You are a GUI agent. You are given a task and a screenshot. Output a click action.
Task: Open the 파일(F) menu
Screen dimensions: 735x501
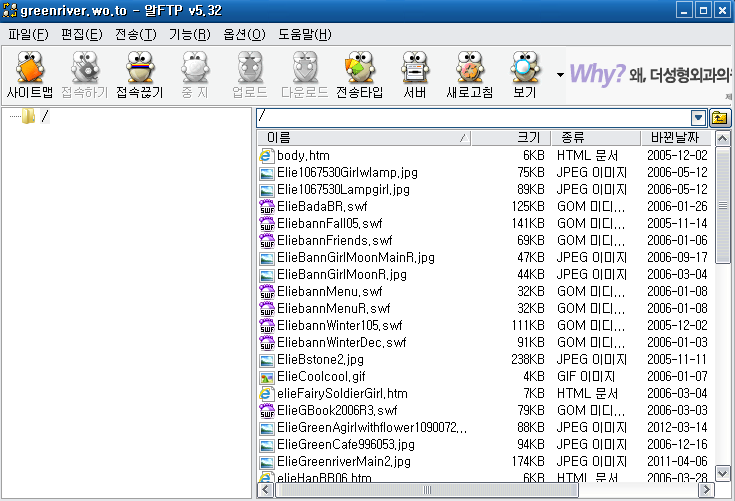point(28,34)
